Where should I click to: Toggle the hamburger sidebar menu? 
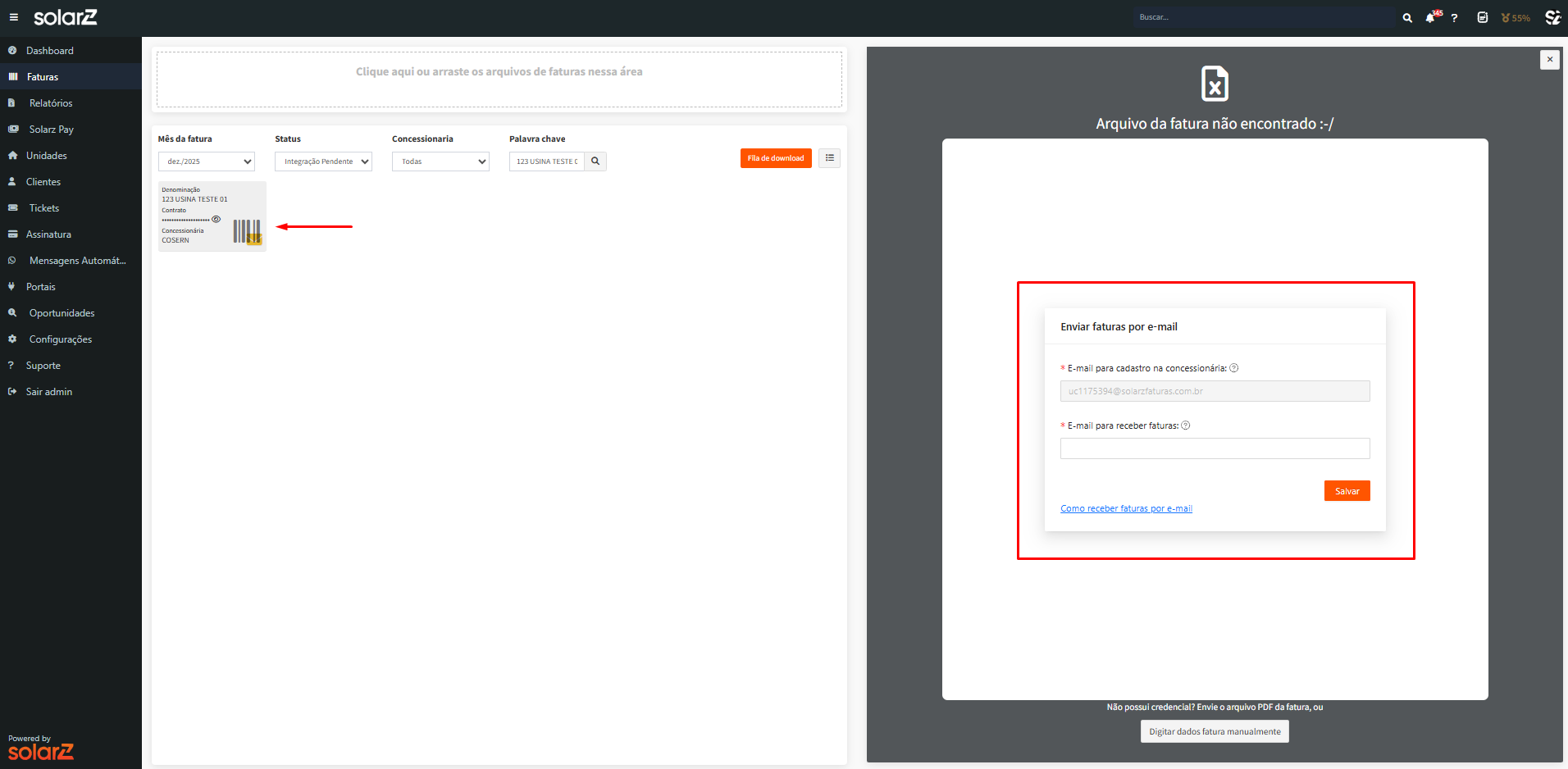pos(13,17)
